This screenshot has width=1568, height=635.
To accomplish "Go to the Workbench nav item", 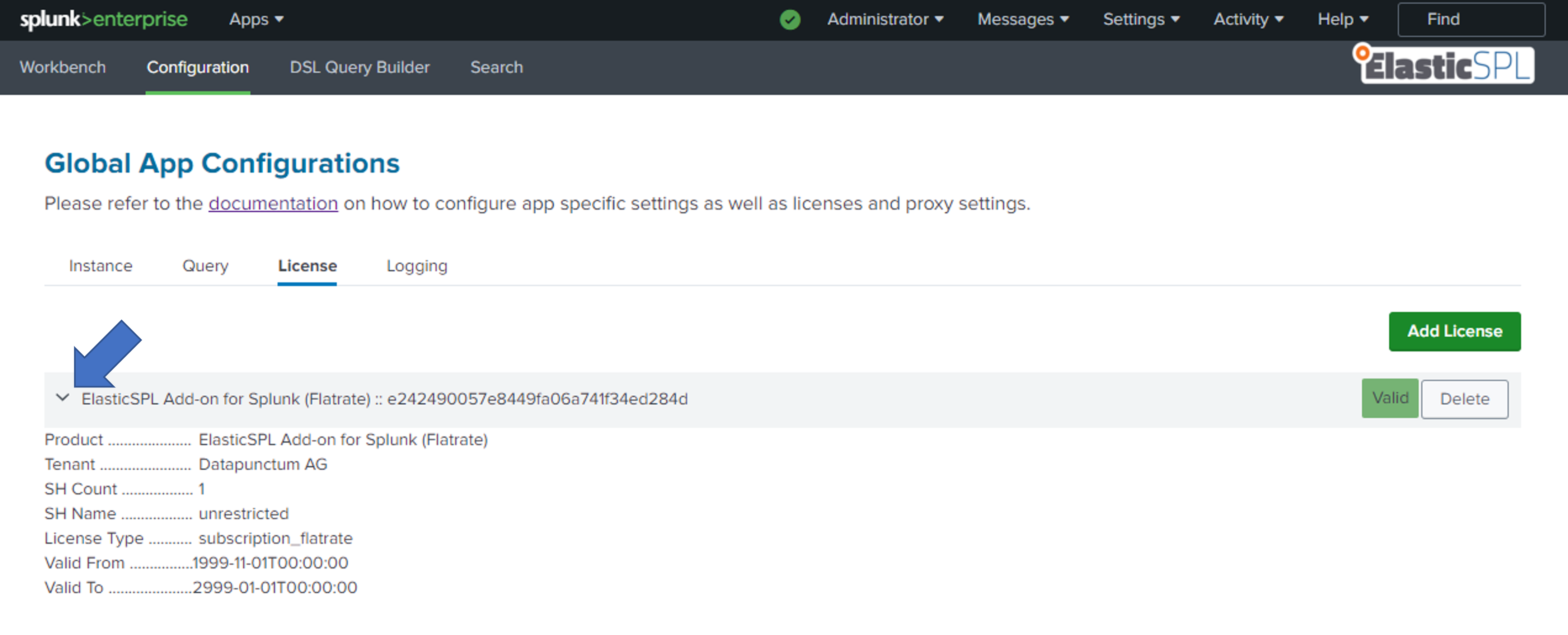I will (x=63, y=67).
